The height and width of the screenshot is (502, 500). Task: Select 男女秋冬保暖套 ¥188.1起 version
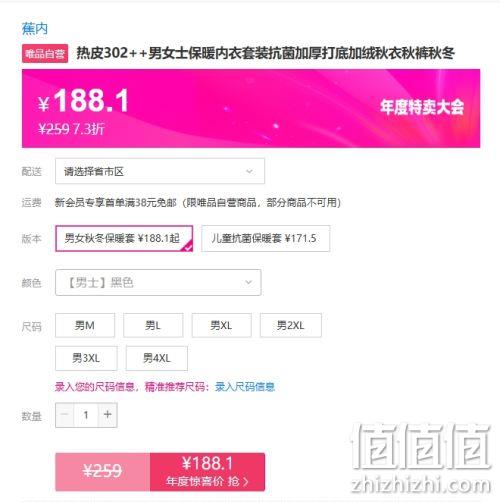[124, 238]
